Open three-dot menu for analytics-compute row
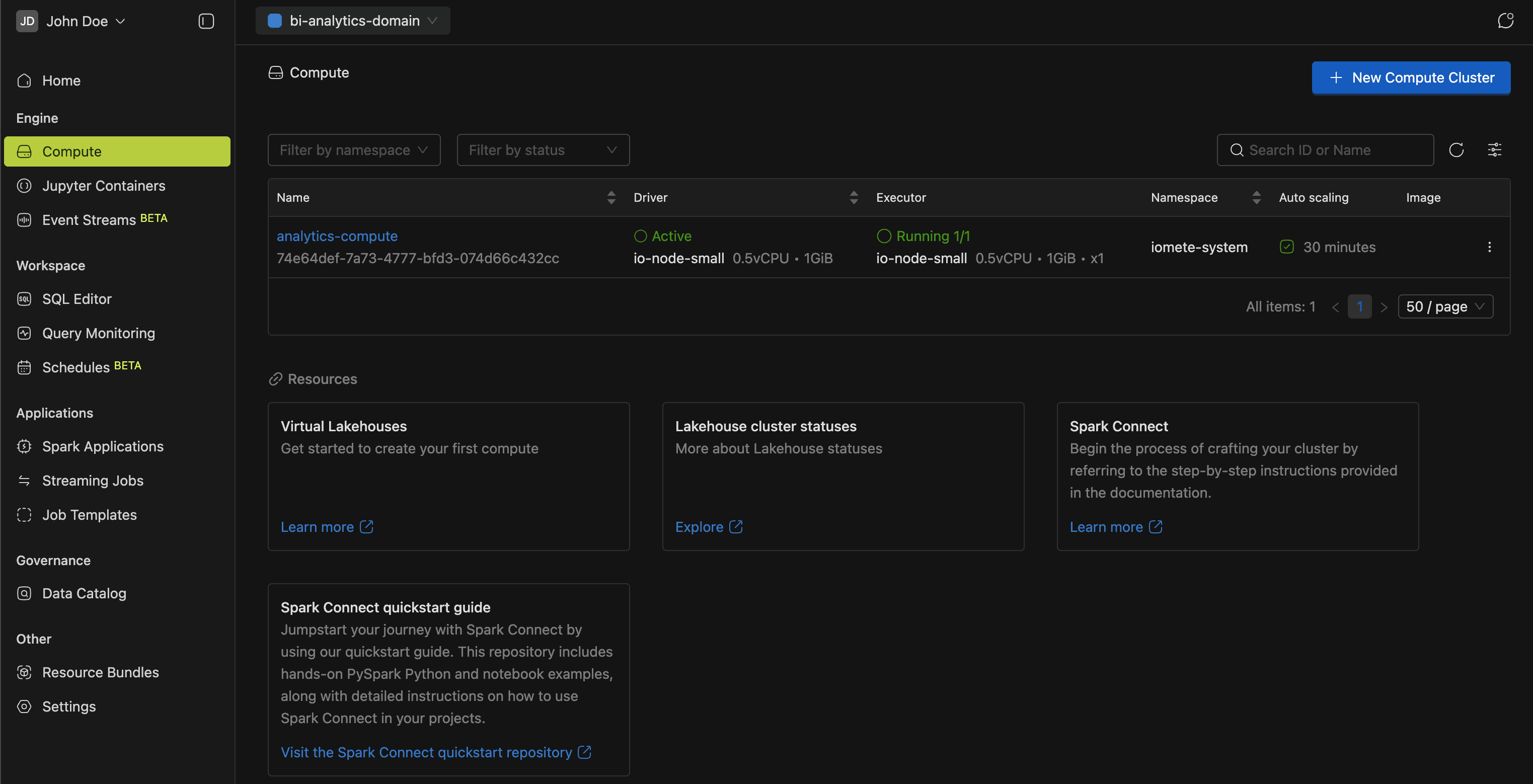 (x=1490, y=247)
